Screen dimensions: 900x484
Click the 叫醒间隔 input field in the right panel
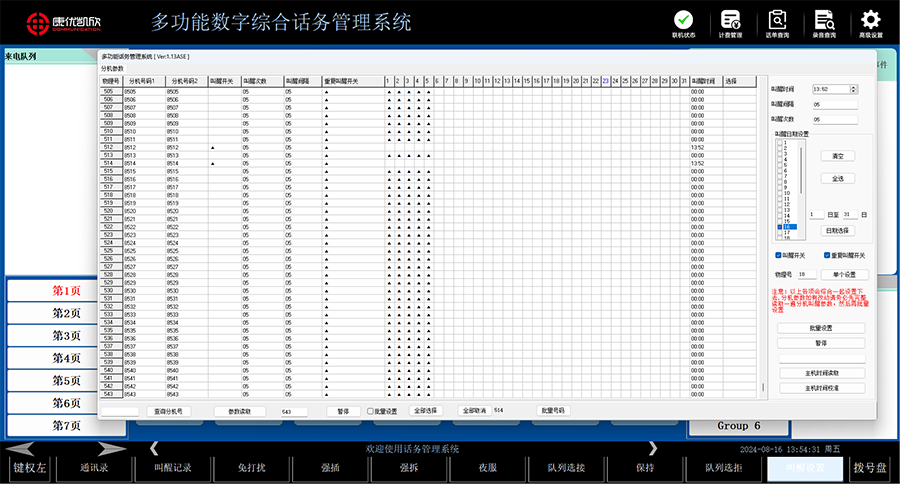[835, 104]
